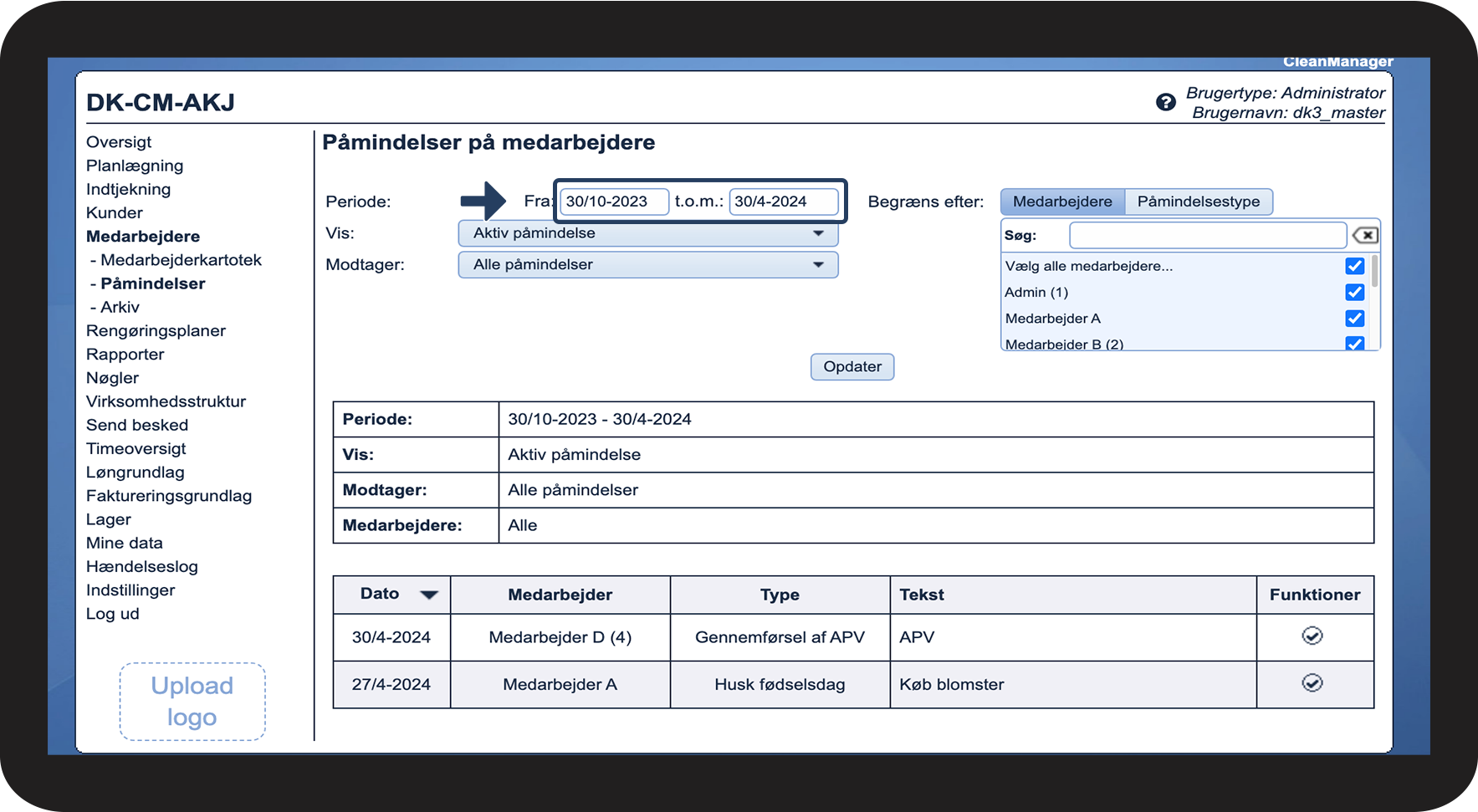This screenshot has height=812, width=1478.
Task: Open Rengøringsplaner in the sidebar
Action: [156, 330]
